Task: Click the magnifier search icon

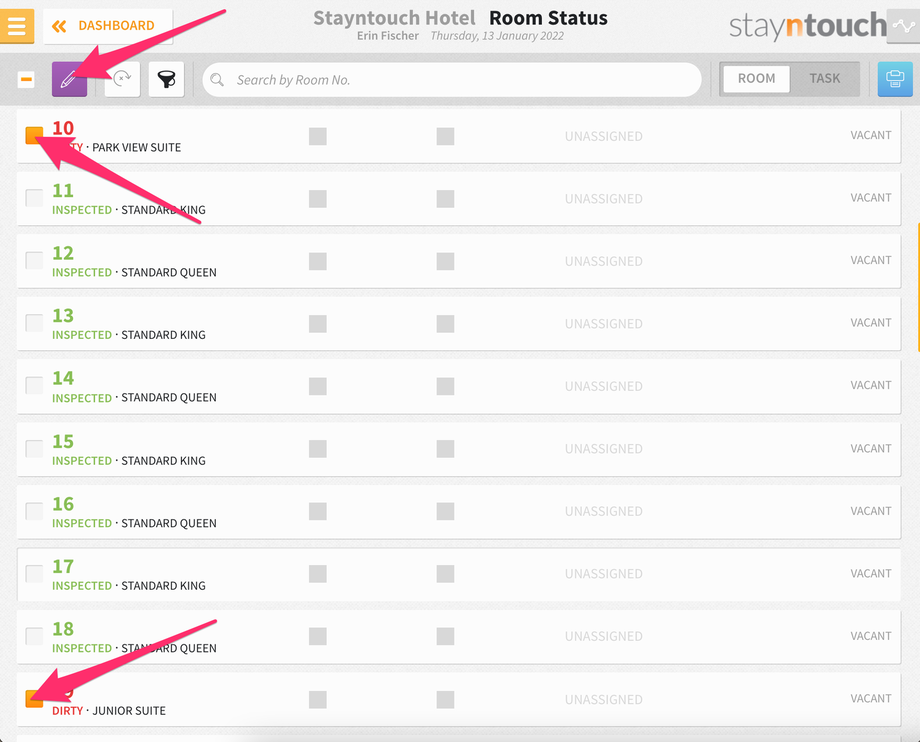Action: tap(217, 80)
